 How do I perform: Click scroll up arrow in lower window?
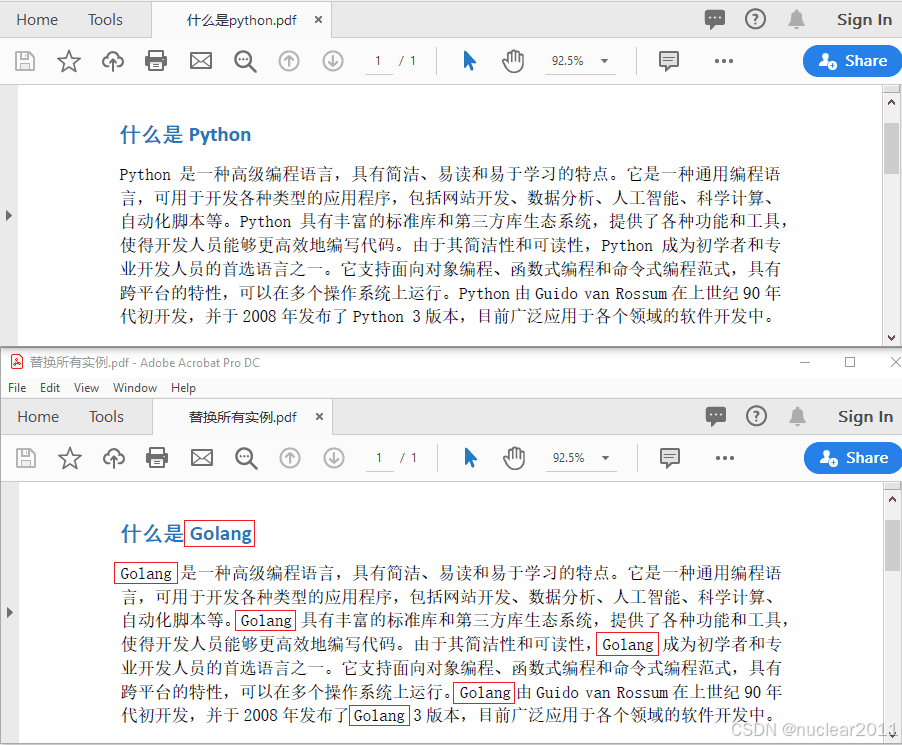point(892,499)
